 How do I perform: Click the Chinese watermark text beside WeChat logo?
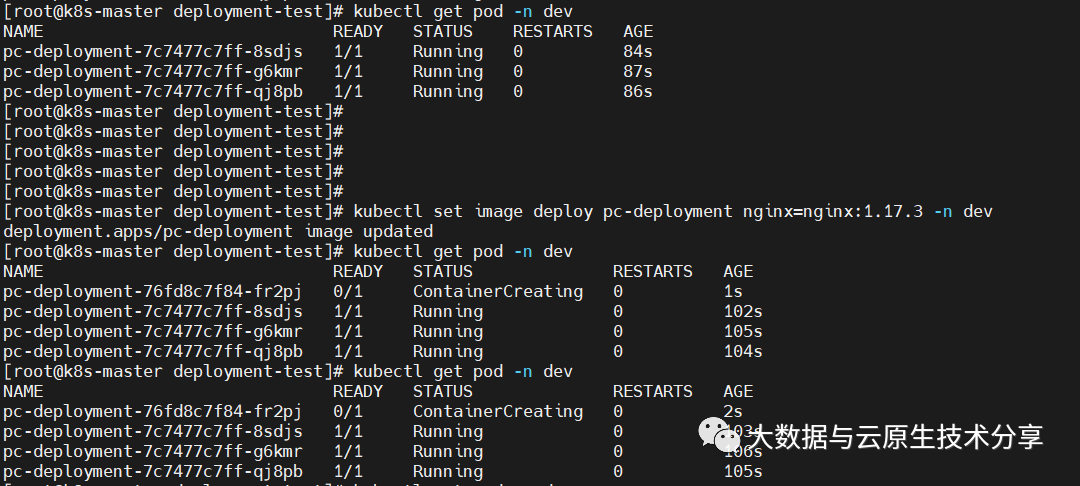pyautogui.click(x=896, y=437)
